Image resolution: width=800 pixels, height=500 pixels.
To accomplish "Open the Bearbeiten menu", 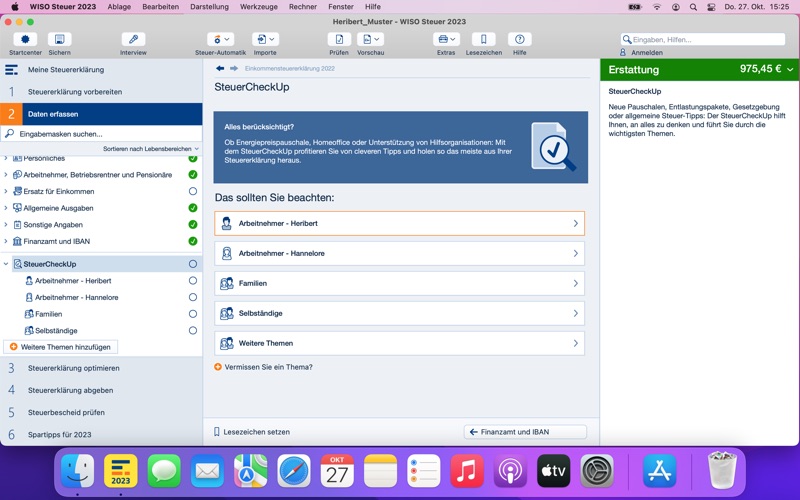I will click(161, 7).
